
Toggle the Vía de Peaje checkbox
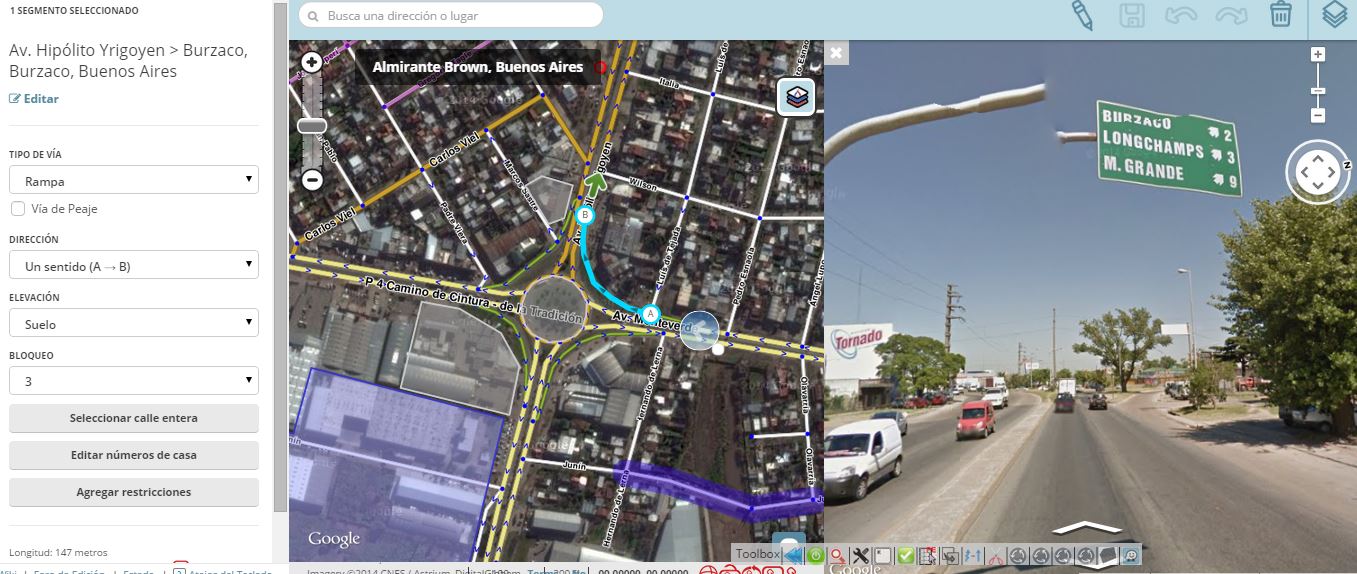pos(17,209)
